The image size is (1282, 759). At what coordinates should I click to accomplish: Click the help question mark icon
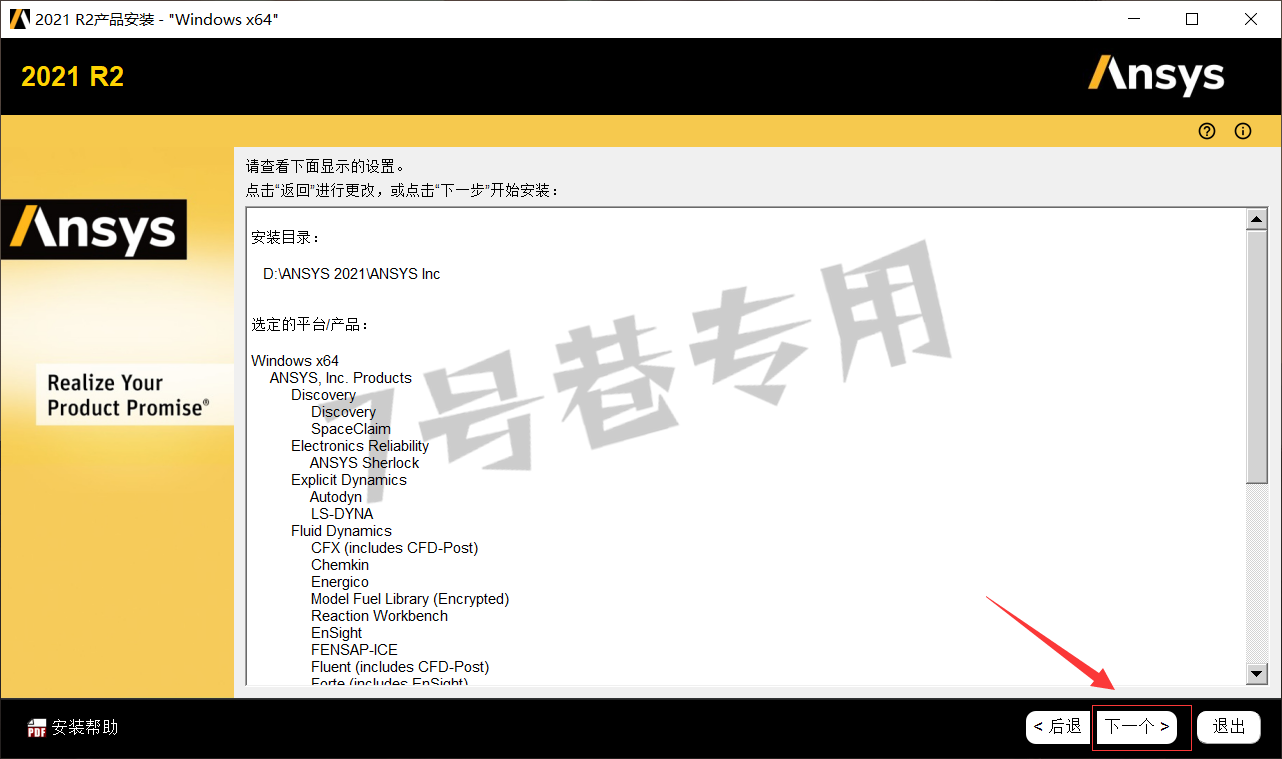coord(1207,131)
